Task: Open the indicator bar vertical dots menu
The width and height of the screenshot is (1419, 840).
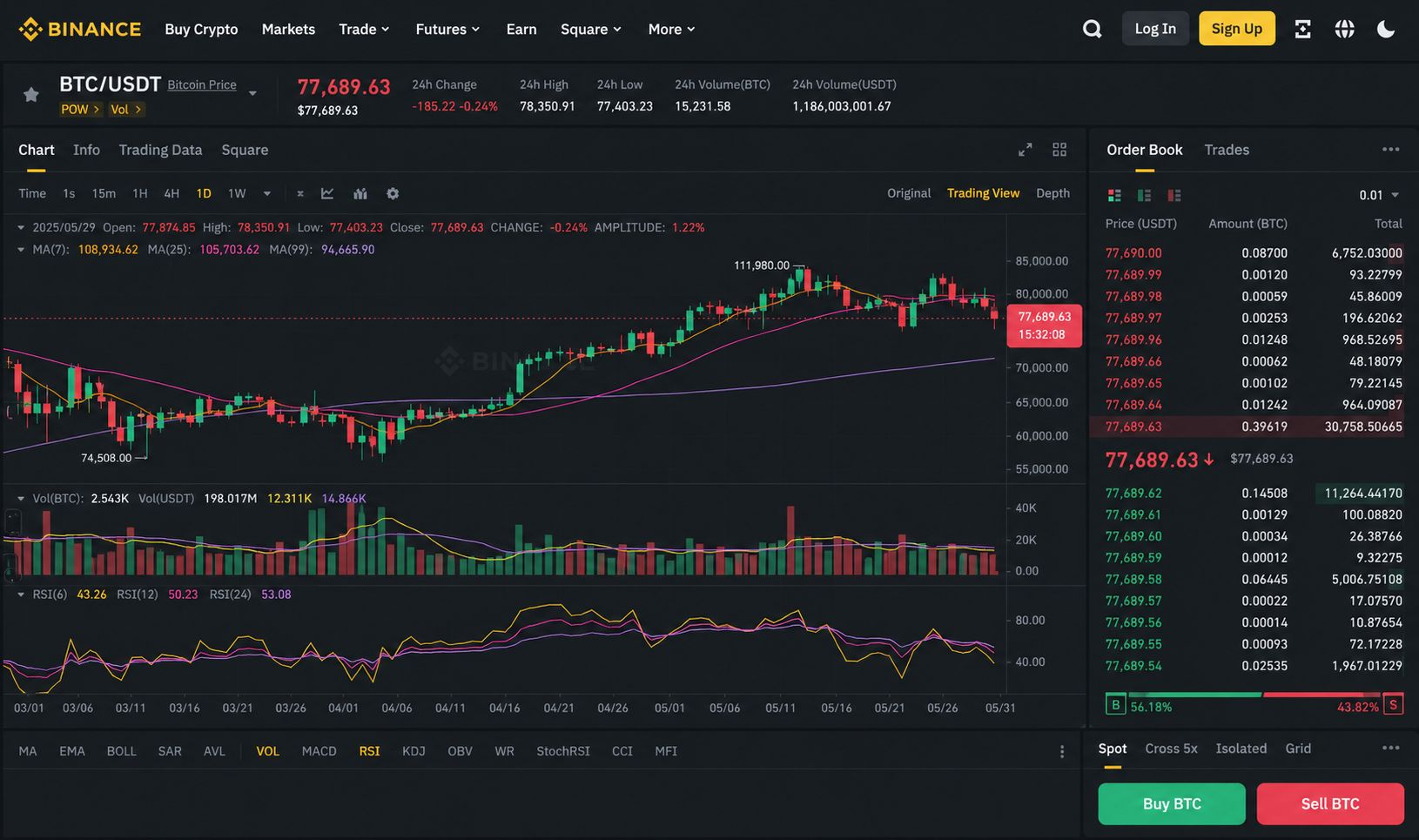Action: pos(1062,751)
